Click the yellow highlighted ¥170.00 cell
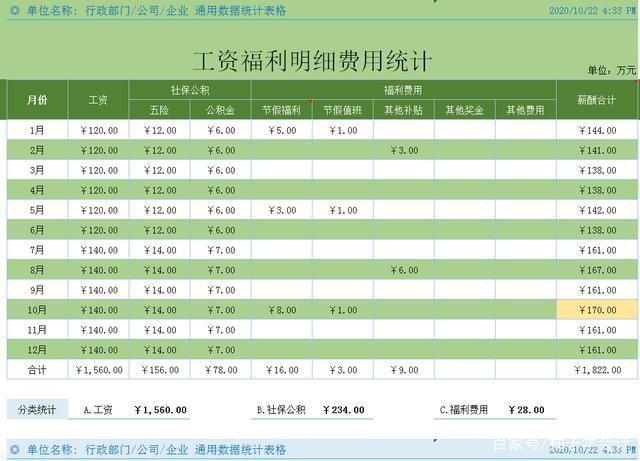The width and height of the screenshot is (640, 461). (x=597, y=310)
